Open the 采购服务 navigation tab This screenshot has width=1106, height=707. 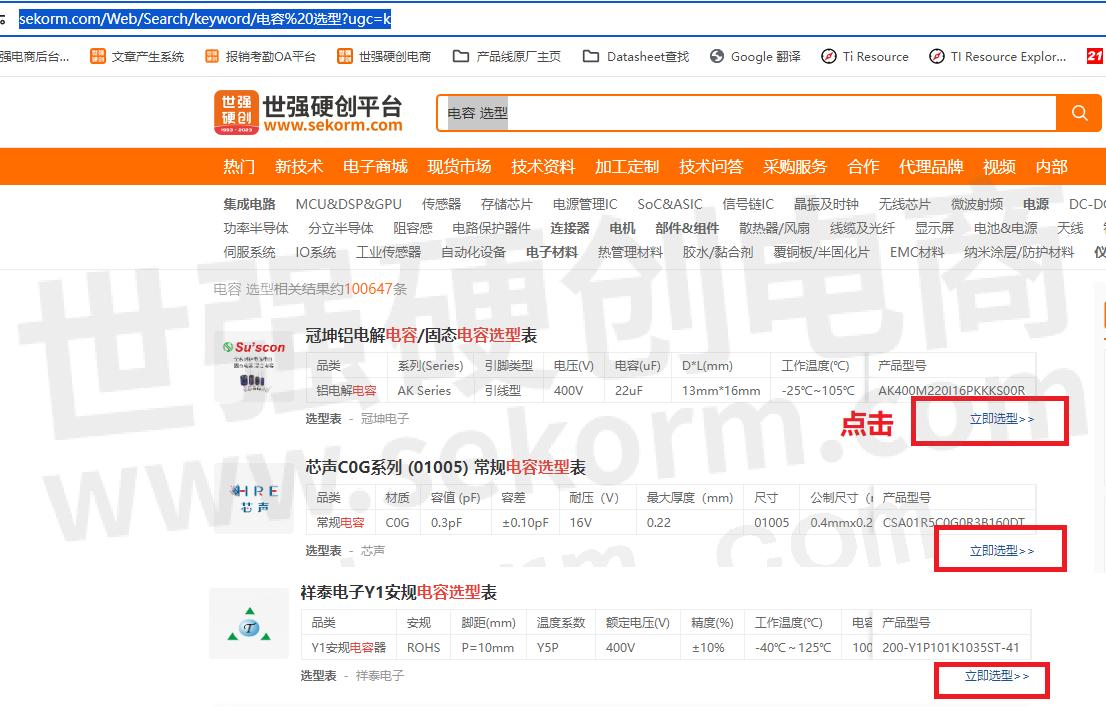point(795,167)
